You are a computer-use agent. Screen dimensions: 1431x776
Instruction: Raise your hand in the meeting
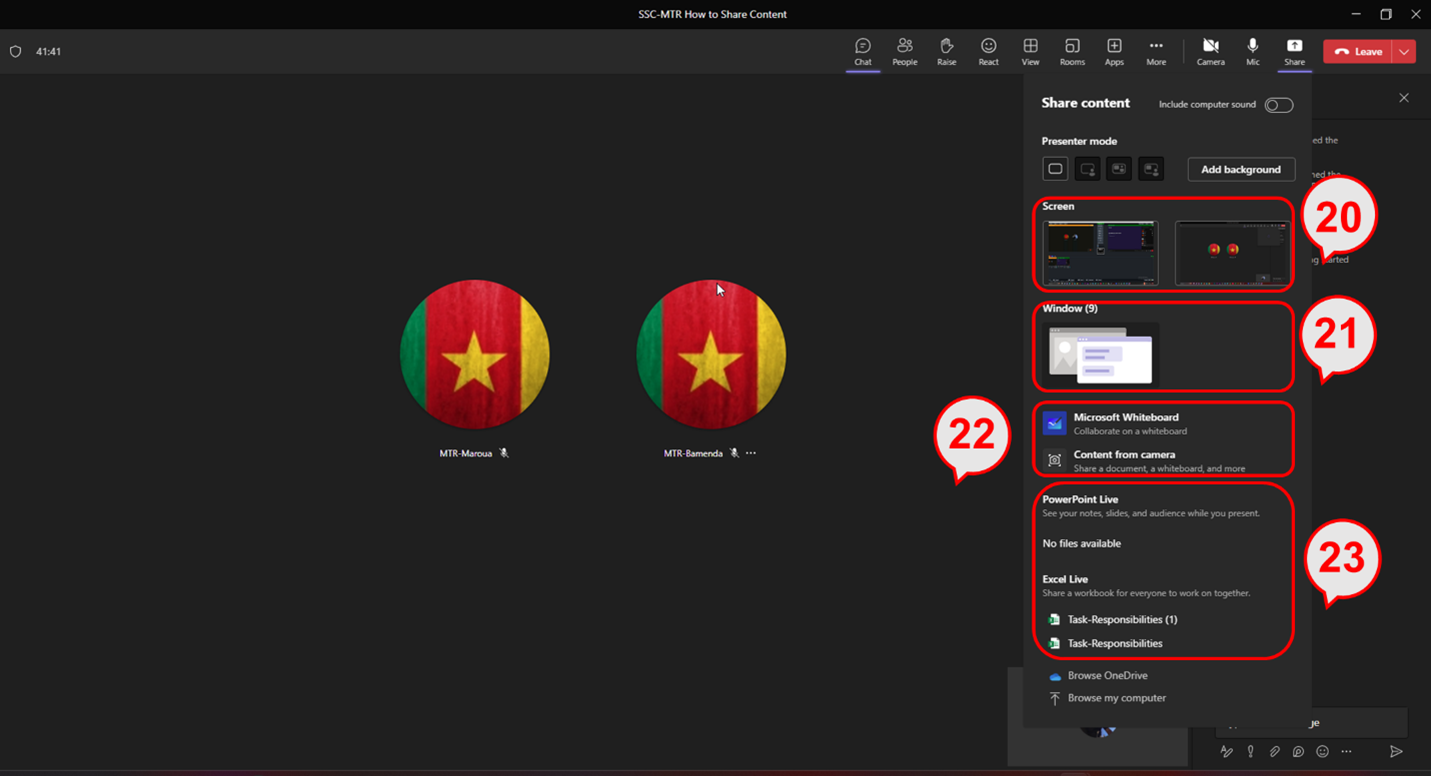[946, 51]
